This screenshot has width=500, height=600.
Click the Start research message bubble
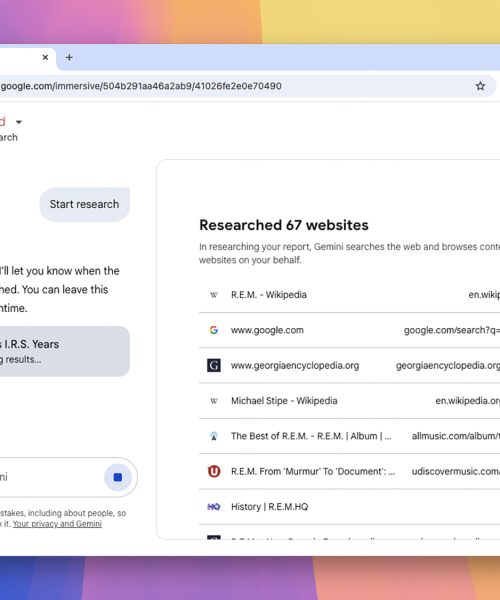[85, 204]
